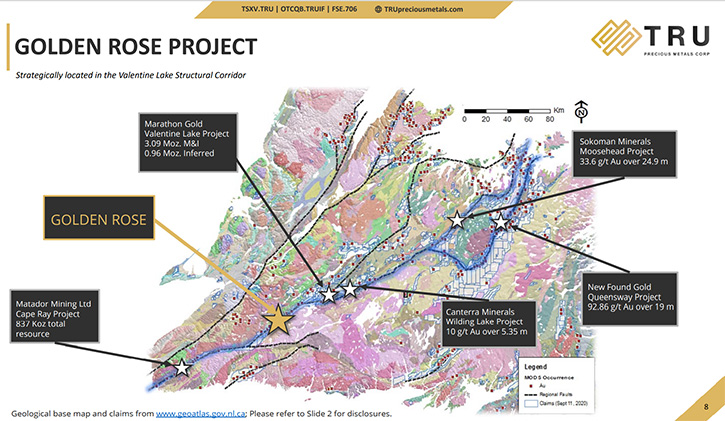The width and height of the screenshot is (725, 421).
Task: Click the Legend heading
Action: [x=535, y=366]
